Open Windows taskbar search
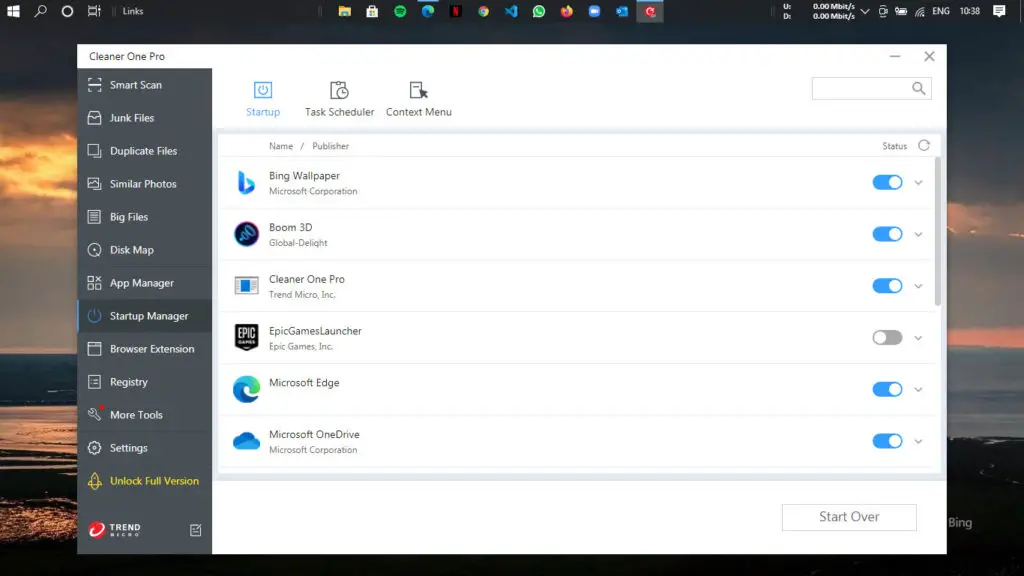 pos(40,11)
